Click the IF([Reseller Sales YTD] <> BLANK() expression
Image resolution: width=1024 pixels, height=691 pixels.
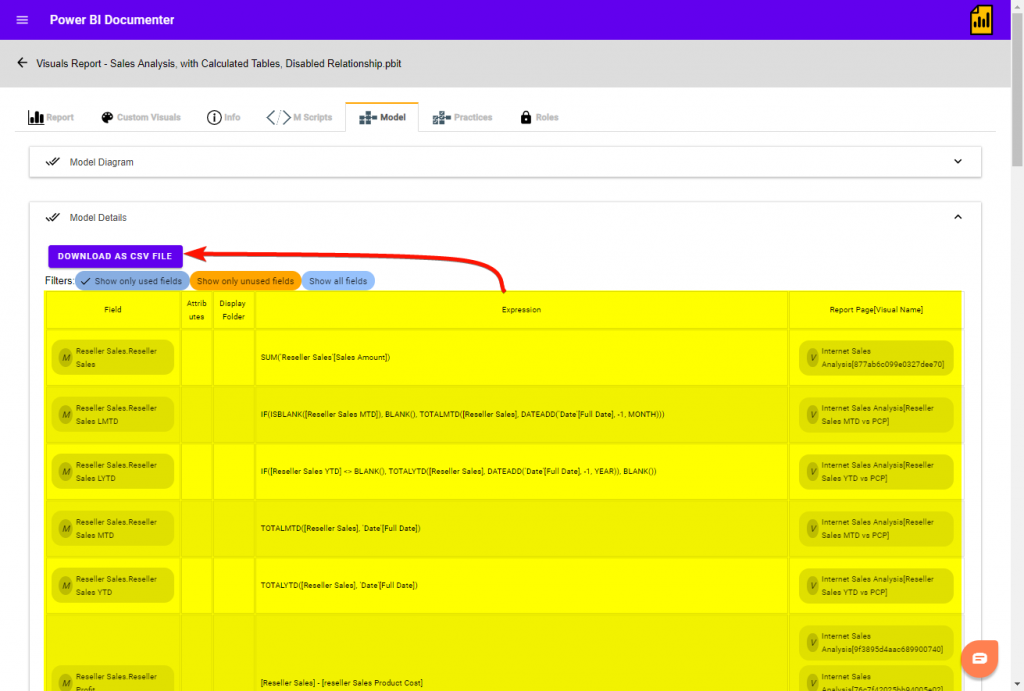coord(458,471)
